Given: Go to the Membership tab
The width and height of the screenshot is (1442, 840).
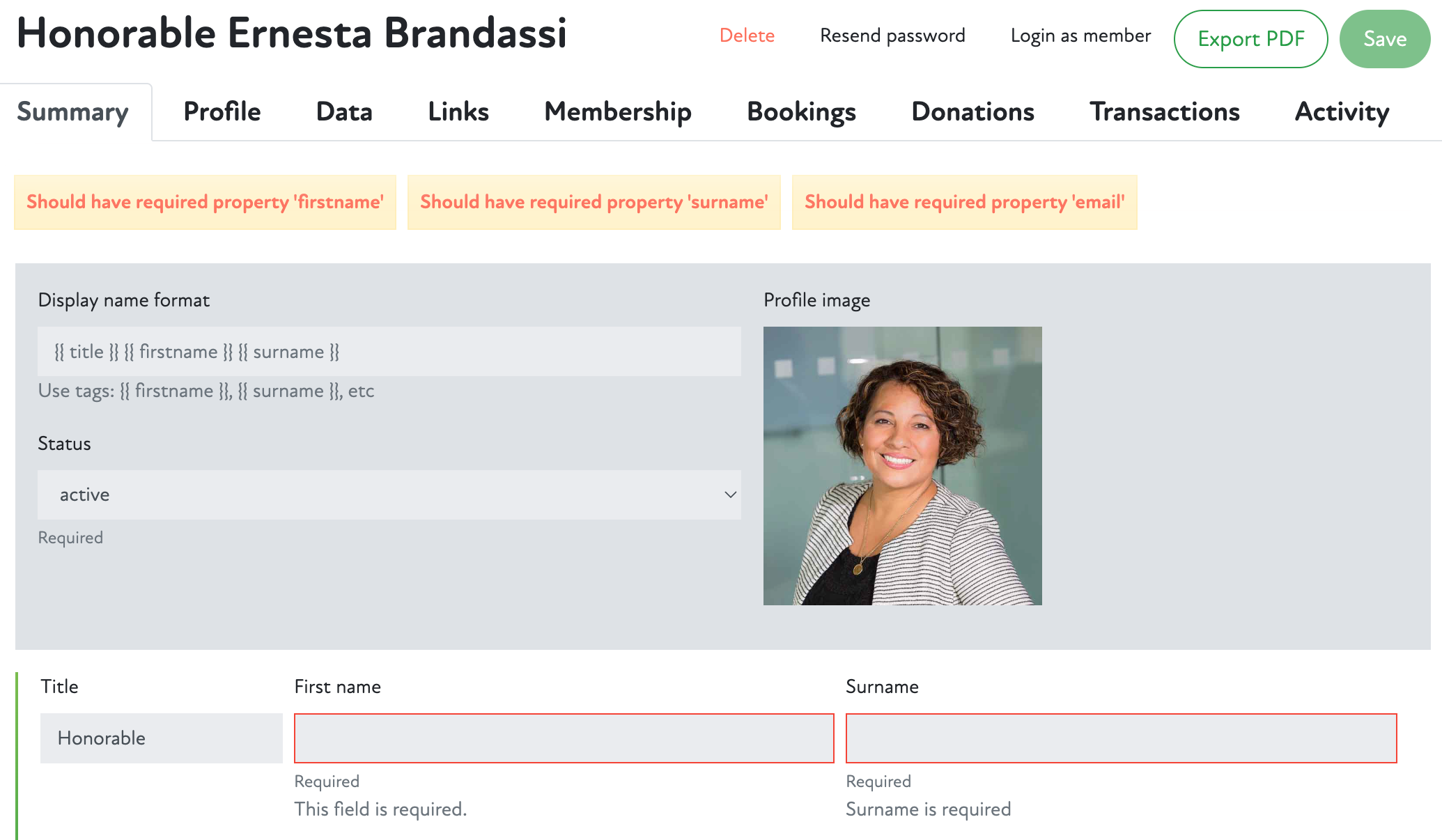Looking at the screenshot, I should pyautogui.click(x=617, y=112).
